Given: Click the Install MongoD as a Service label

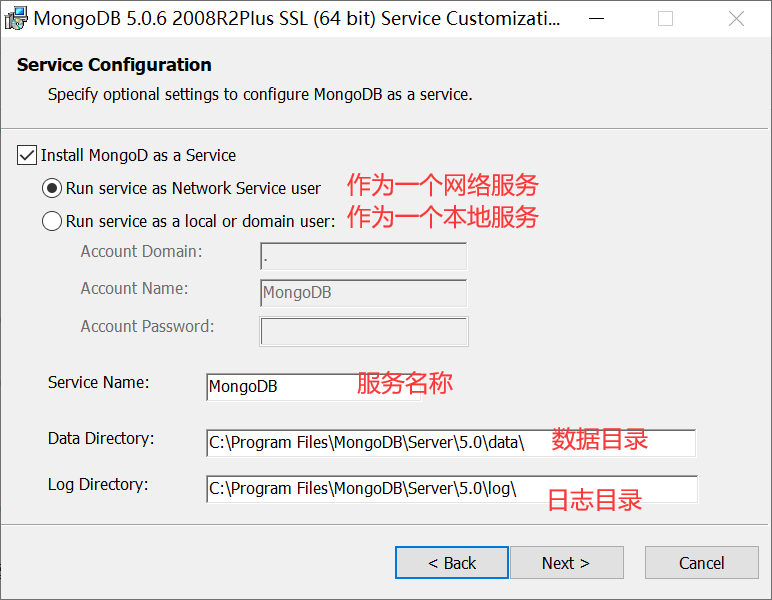Looking at the screenshot, I should 138,156.
